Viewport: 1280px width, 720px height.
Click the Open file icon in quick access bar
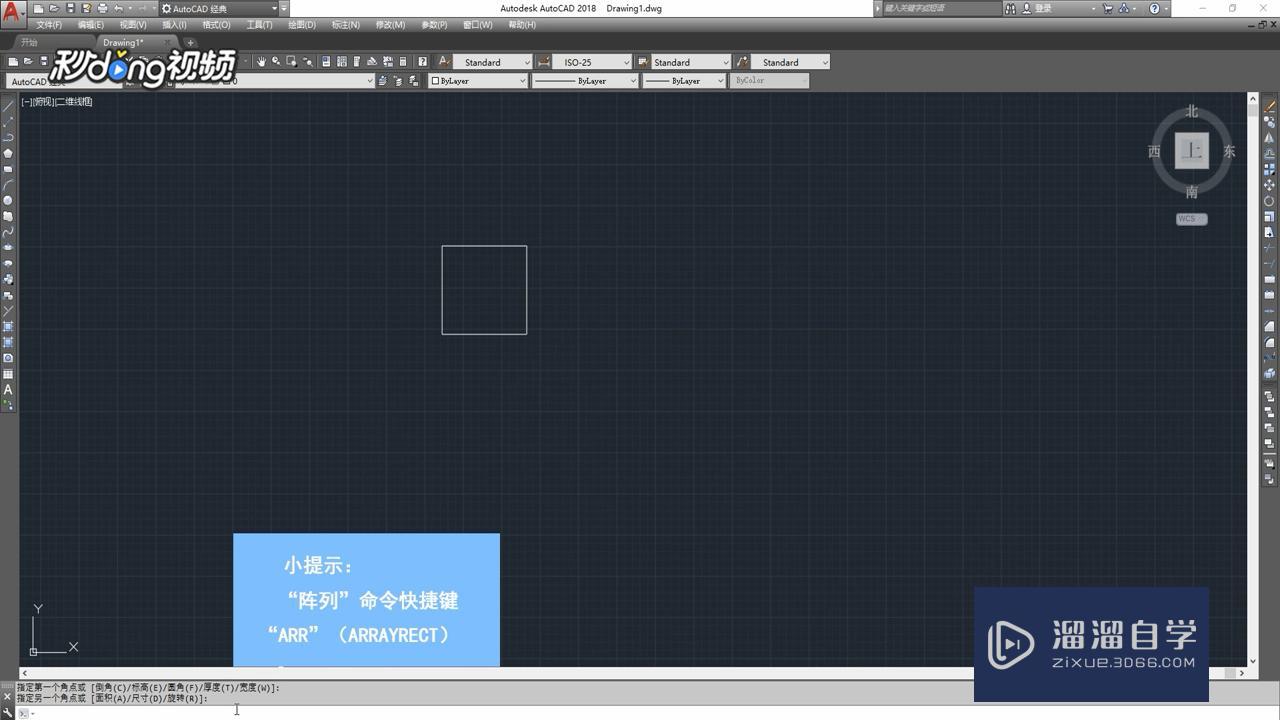click(54, 8)
